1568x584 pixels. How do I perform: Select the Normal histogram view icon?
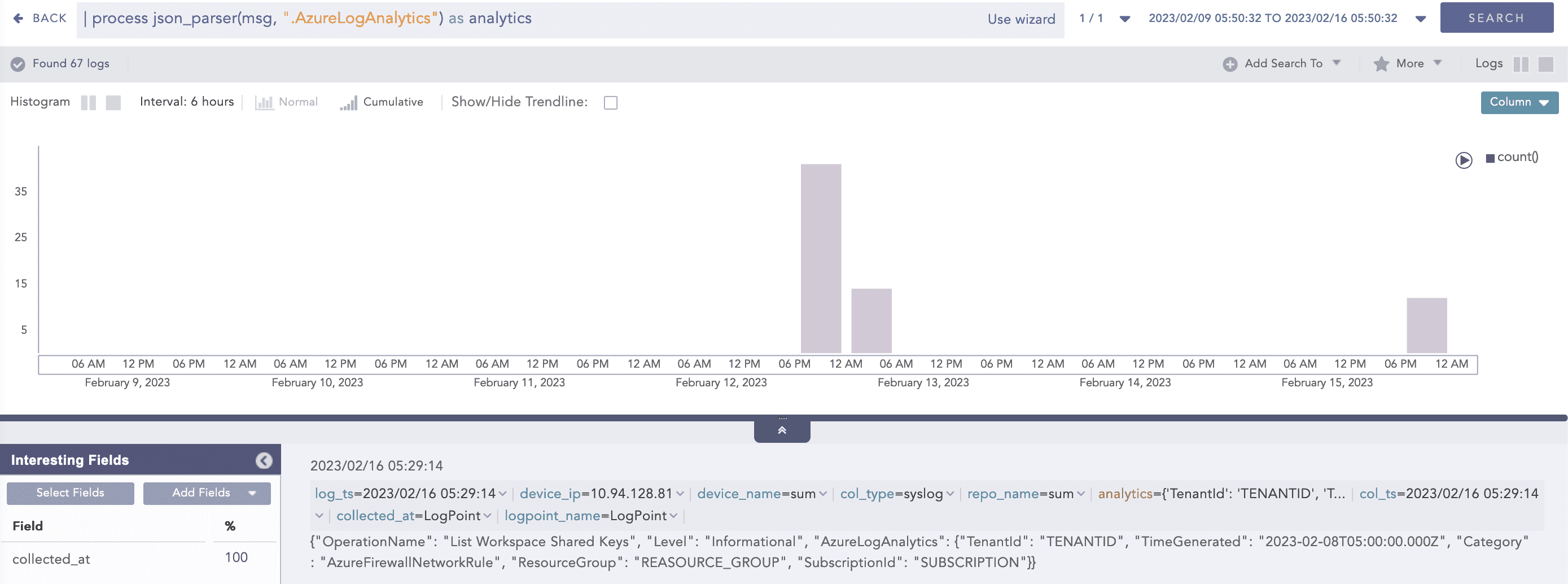pos(264,102)
